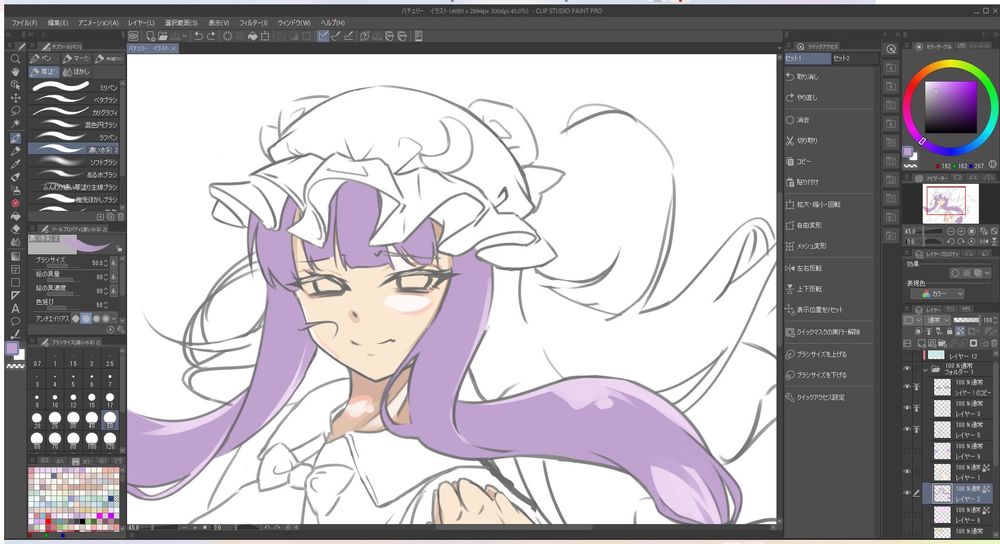1000x544 pixels.
Task: Toggle visibility eye of レイヤー 1
Action: [x=908, y=472]
